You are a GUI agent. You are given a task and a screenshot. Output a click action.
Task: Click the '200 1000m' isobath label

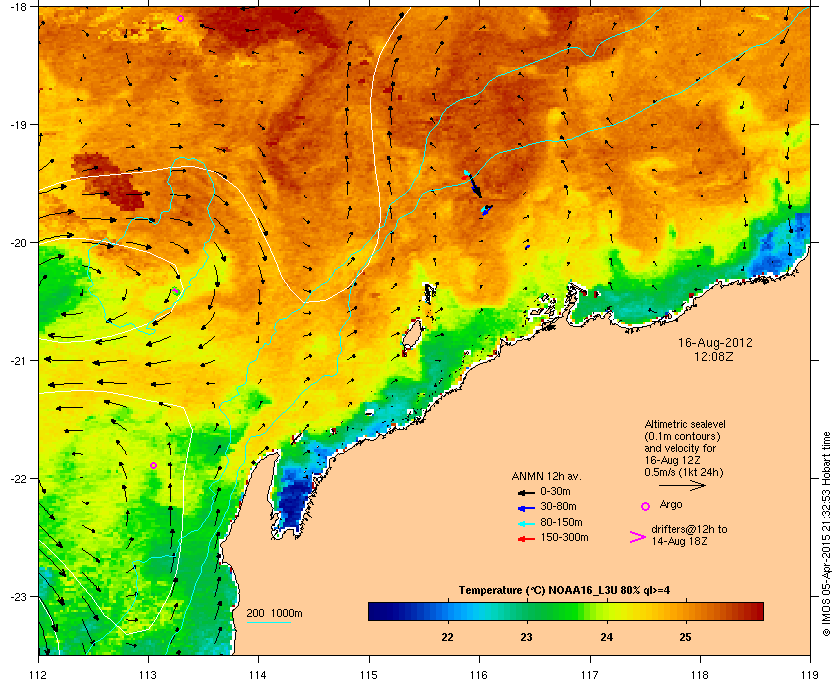tap(274, 614)
